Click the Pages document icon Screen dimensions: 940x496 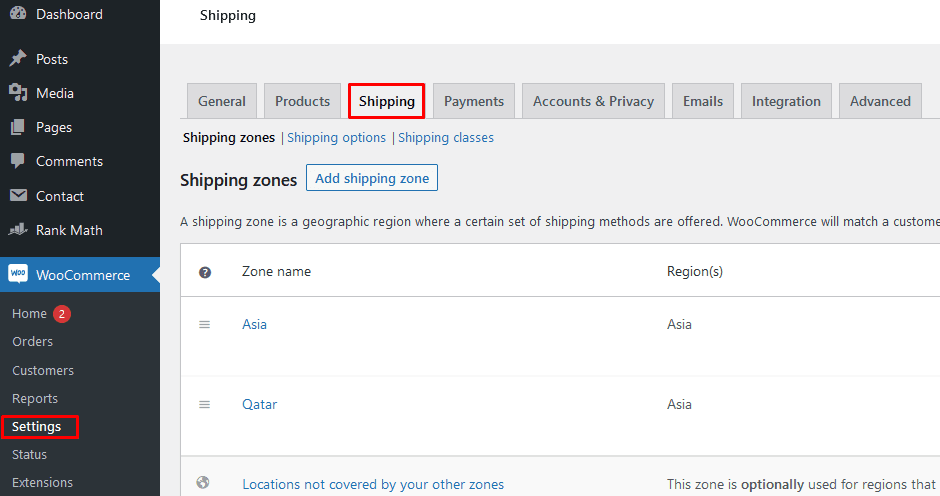click(18, 127)
